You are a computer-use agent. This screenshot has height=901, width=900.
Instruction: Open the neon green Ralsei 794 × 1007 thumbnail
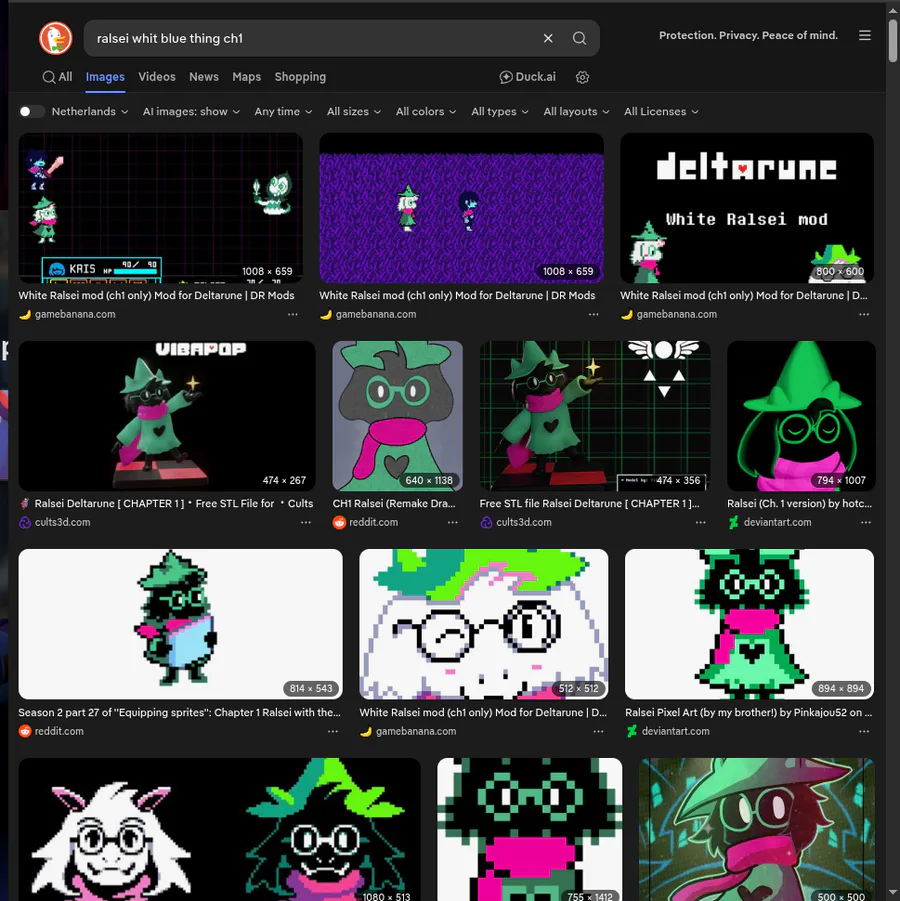(801, 416)
